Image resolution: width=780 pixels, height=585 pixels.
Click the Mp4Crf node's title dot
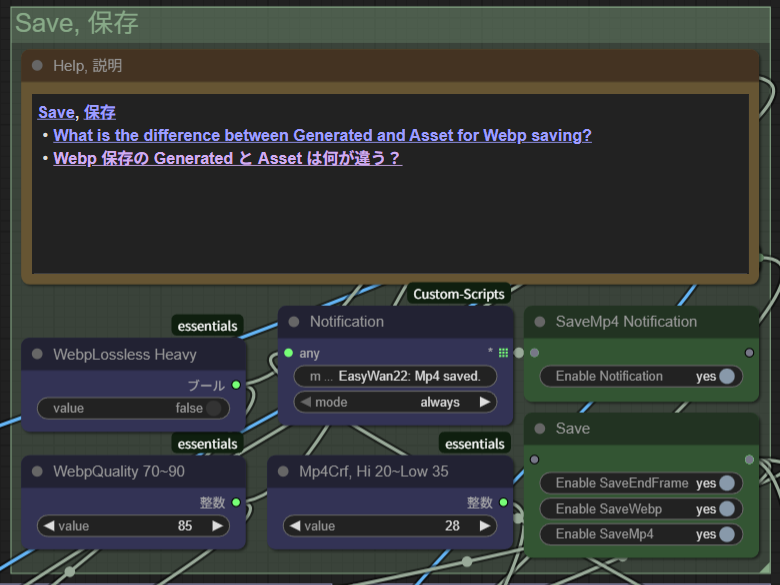(283, 471)
